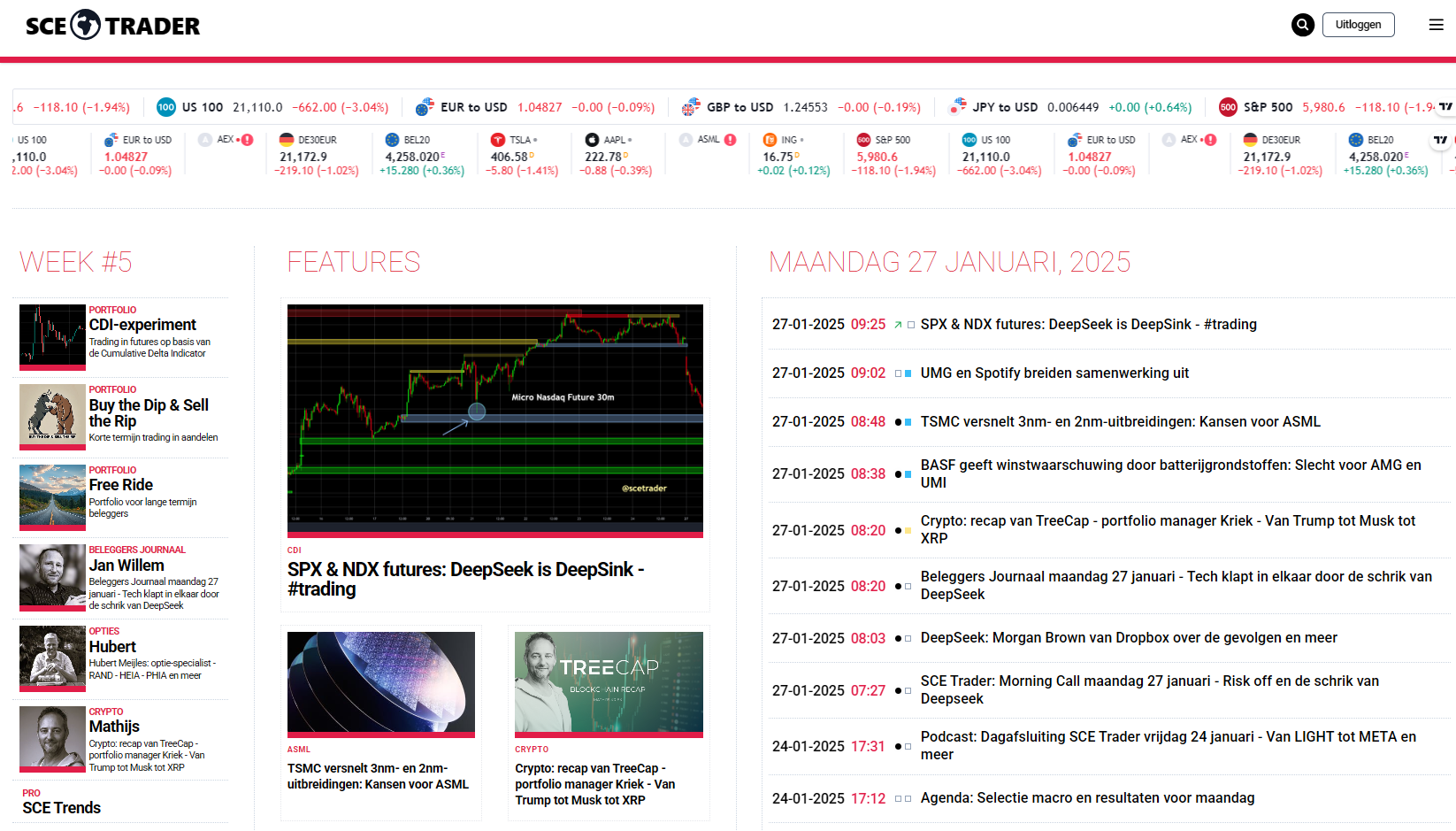Image resolution: width=1456 pixels, height=831 pixels.
Task: Click WEEK #5 heading
Action: pyautogui.click(x=76, y=262)
